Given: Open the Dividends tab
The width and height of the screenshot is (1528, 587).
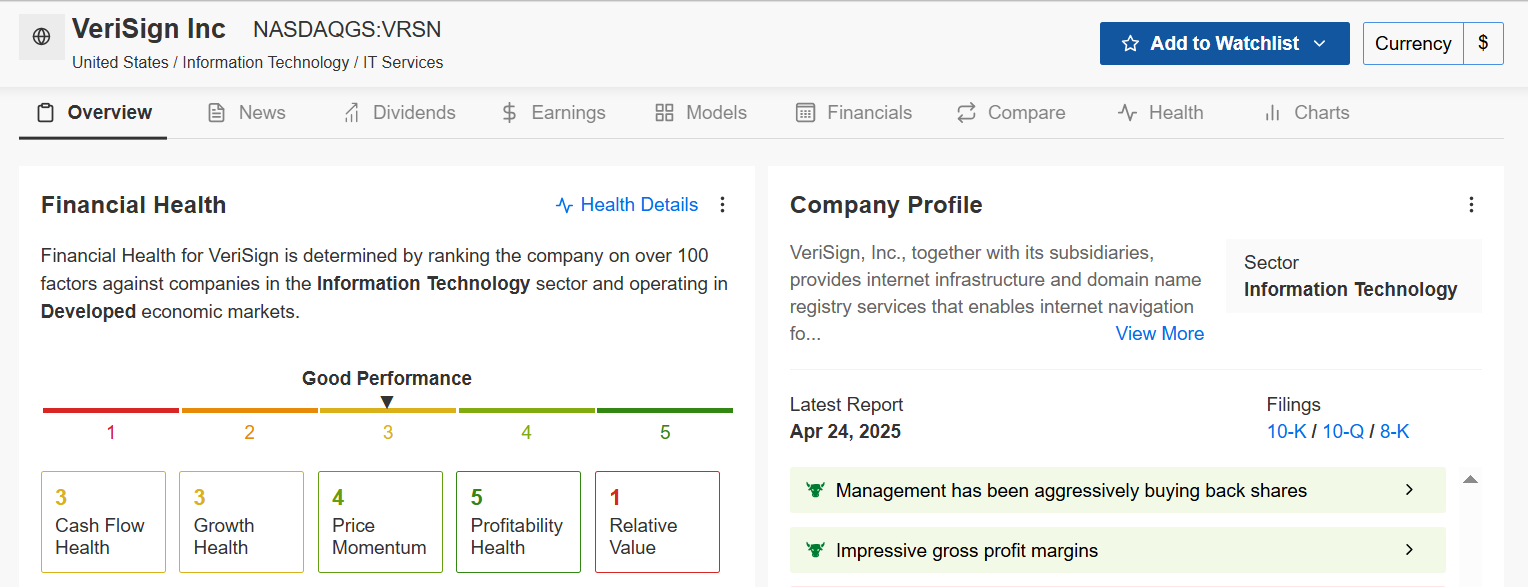Looking at the screenshot, I should click(399, 113).
